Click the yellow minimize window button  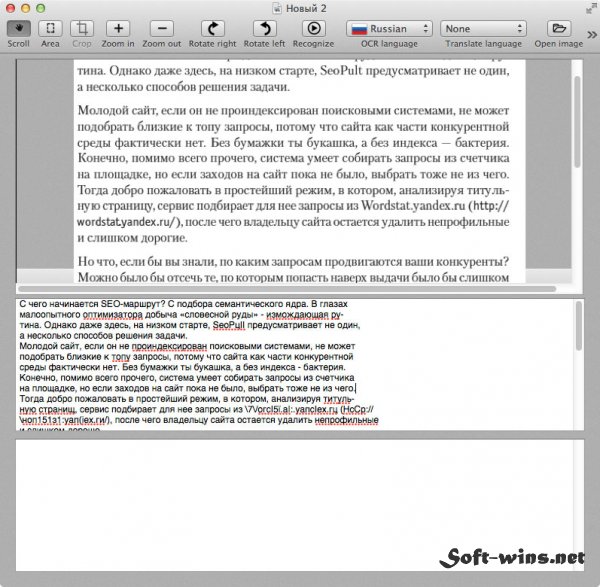[x=26, y=8]
